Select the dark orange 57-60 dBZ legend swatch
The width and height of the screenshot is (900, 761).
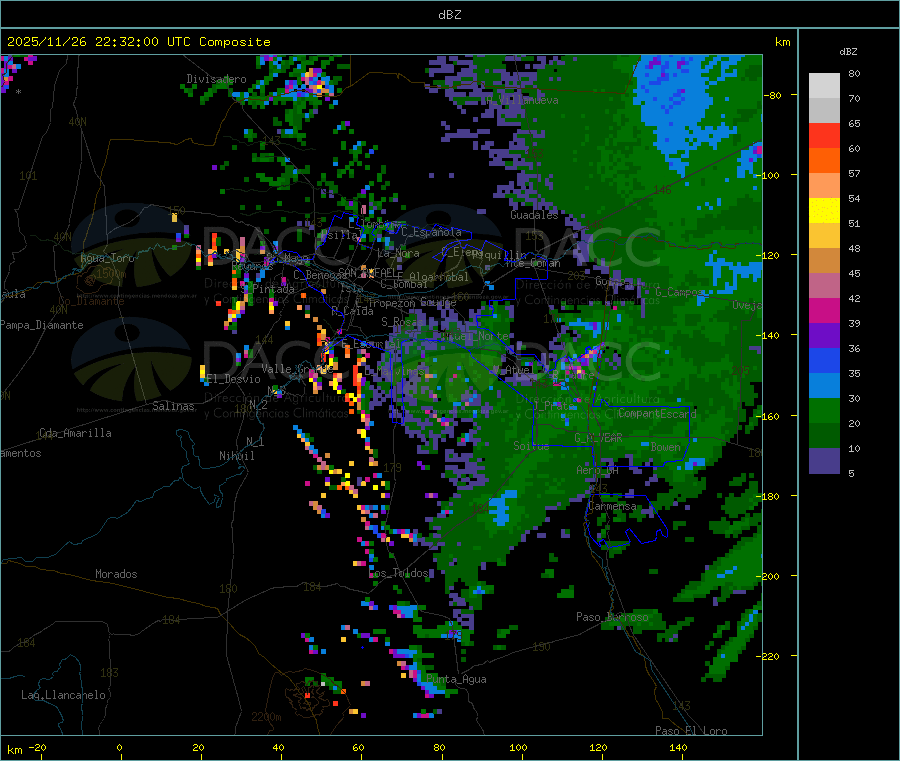tap(824, 161)
